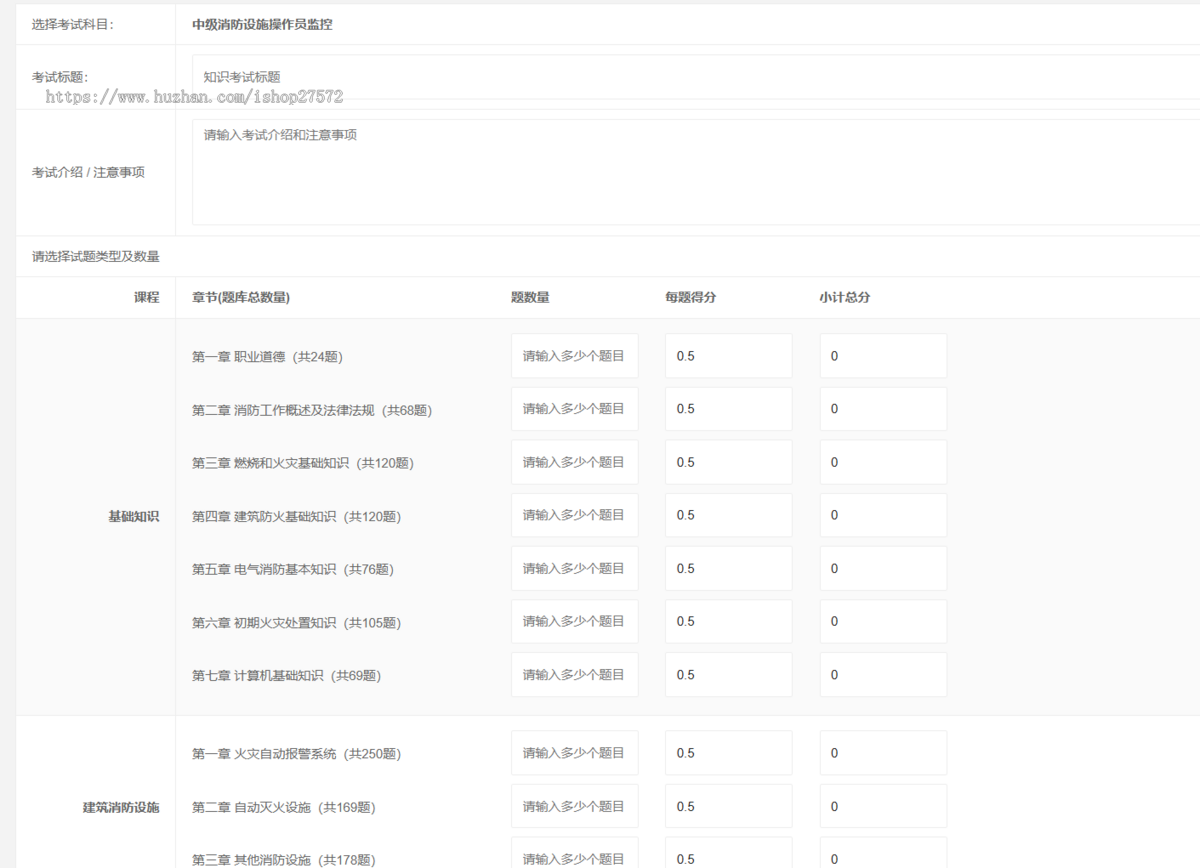Viewport: 1200px width, 868px height.
Task: Click chapter label 第二章 自动灭火设施 (共169题)
Action: [x=284, y=807]
